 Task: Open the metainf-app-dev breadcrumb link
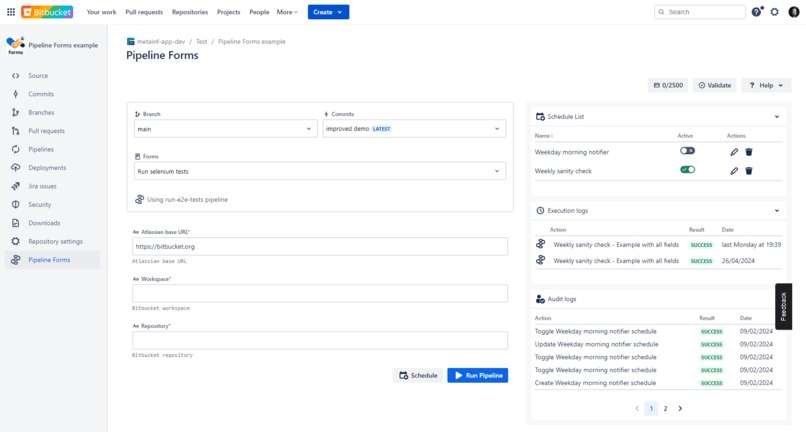click(161, 42)
